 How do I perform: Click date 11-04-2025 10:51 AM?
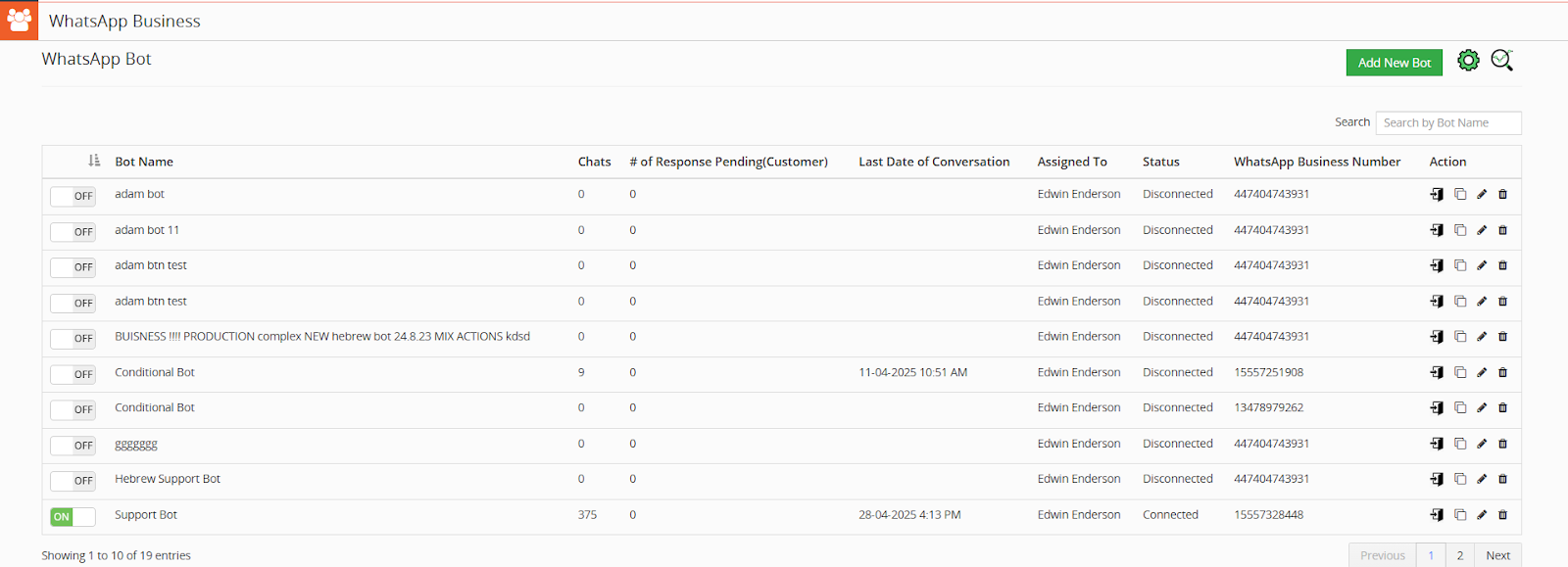click(913, 372)
